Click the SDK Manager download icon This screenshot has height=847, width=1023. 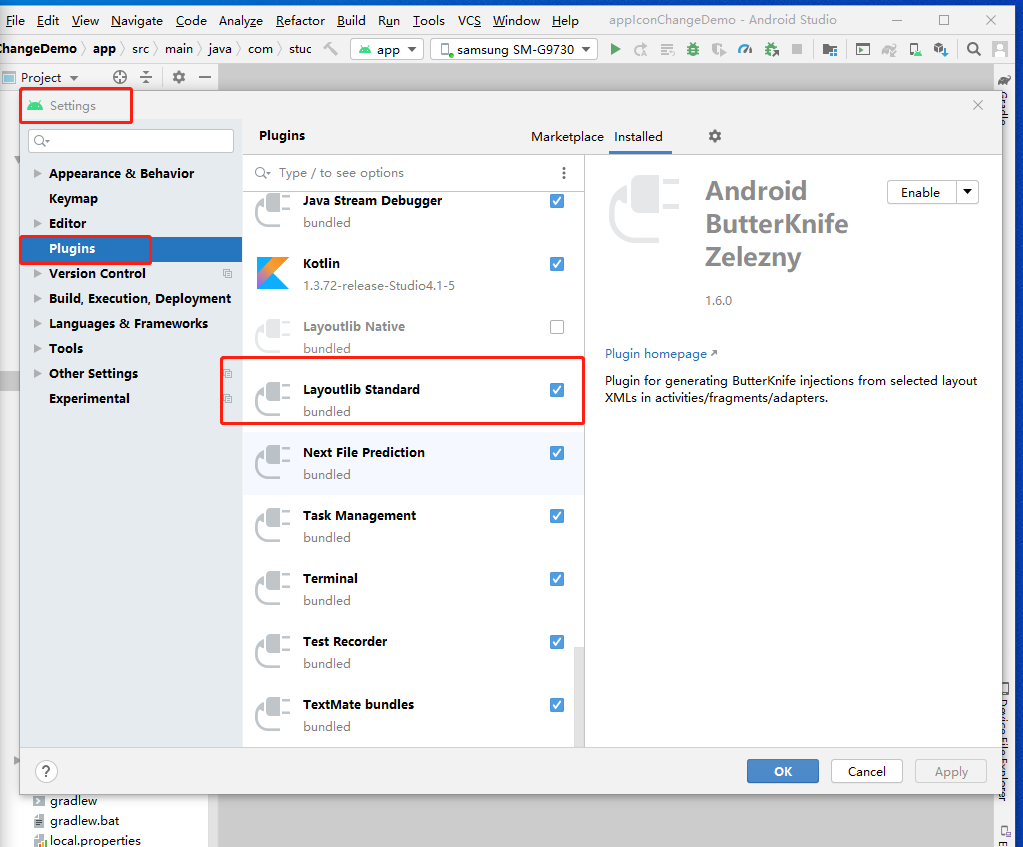click(940, 49)
